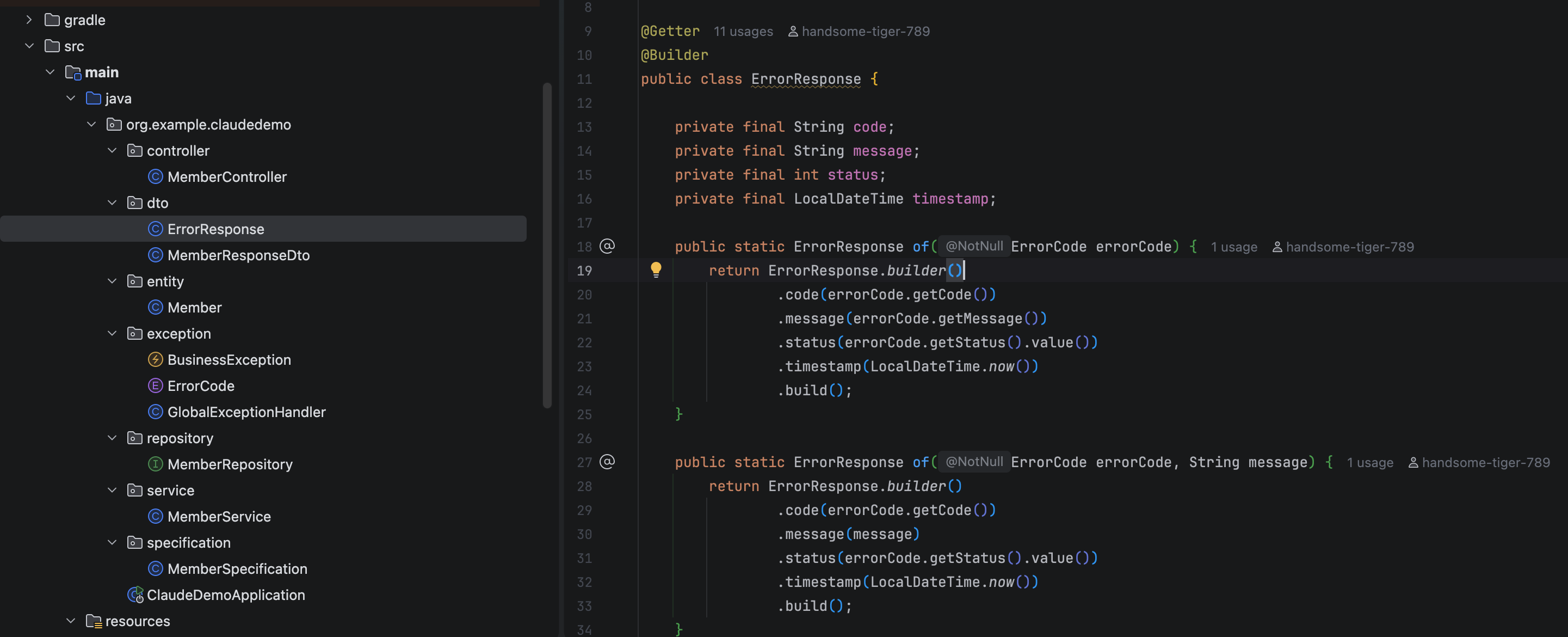This screenshot has height=637, width=1568.
Task: Collapse the exception package chevron
Action: pyautogui.click(x=112, y=334)
